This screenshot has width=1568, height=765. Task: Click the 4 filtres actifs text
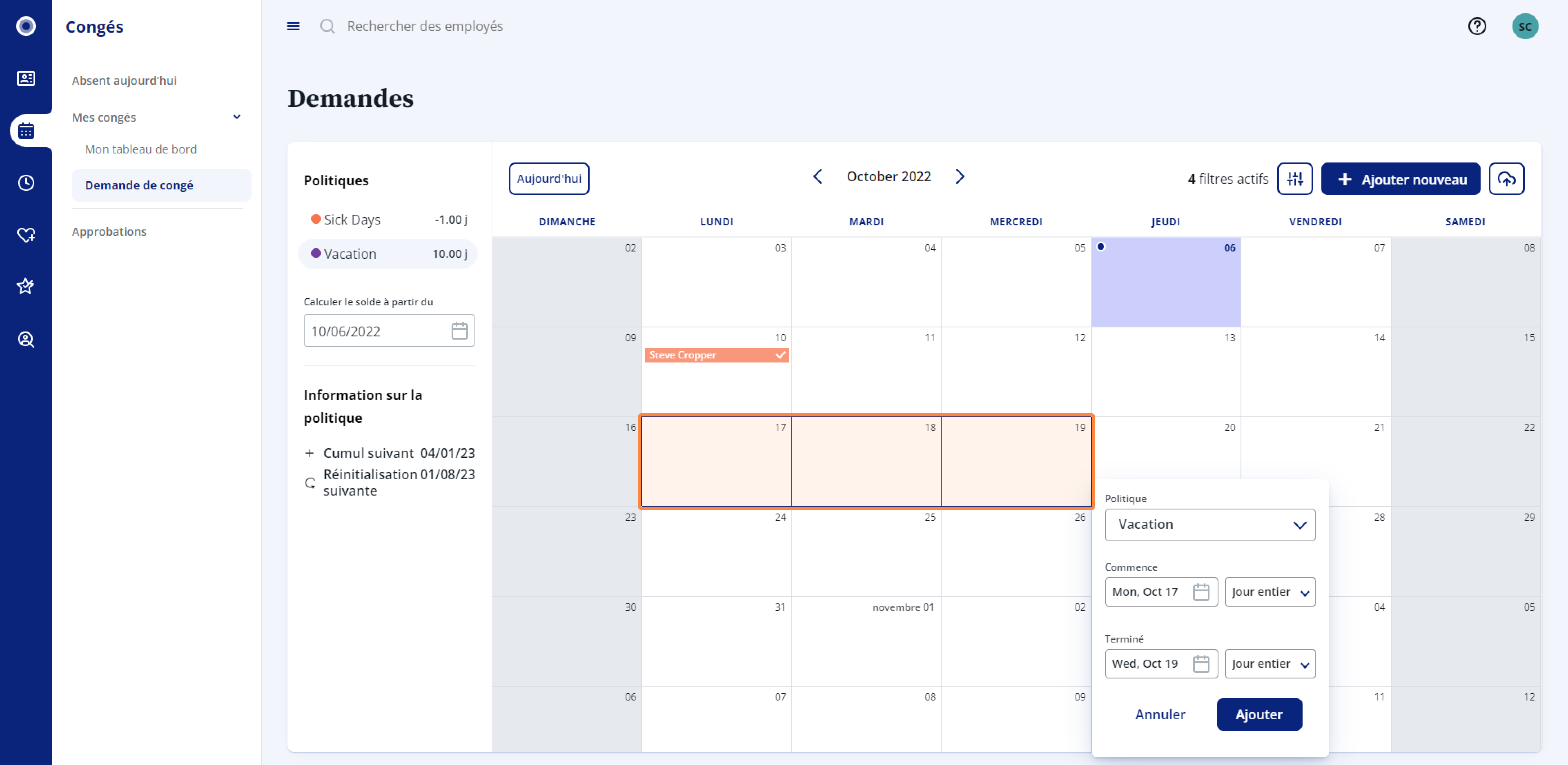pos(1228,179)
